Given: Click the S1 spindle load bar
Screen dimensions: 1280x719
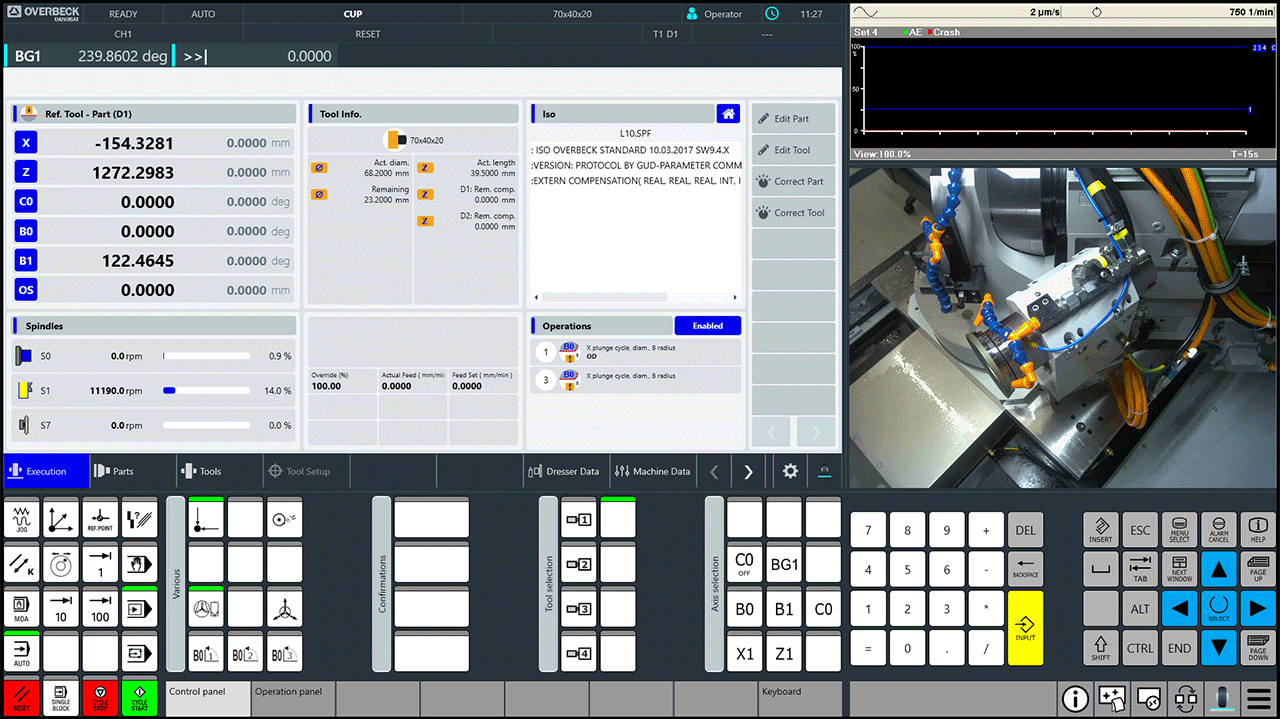Looking at the screenshot, I should coord(205,391).
